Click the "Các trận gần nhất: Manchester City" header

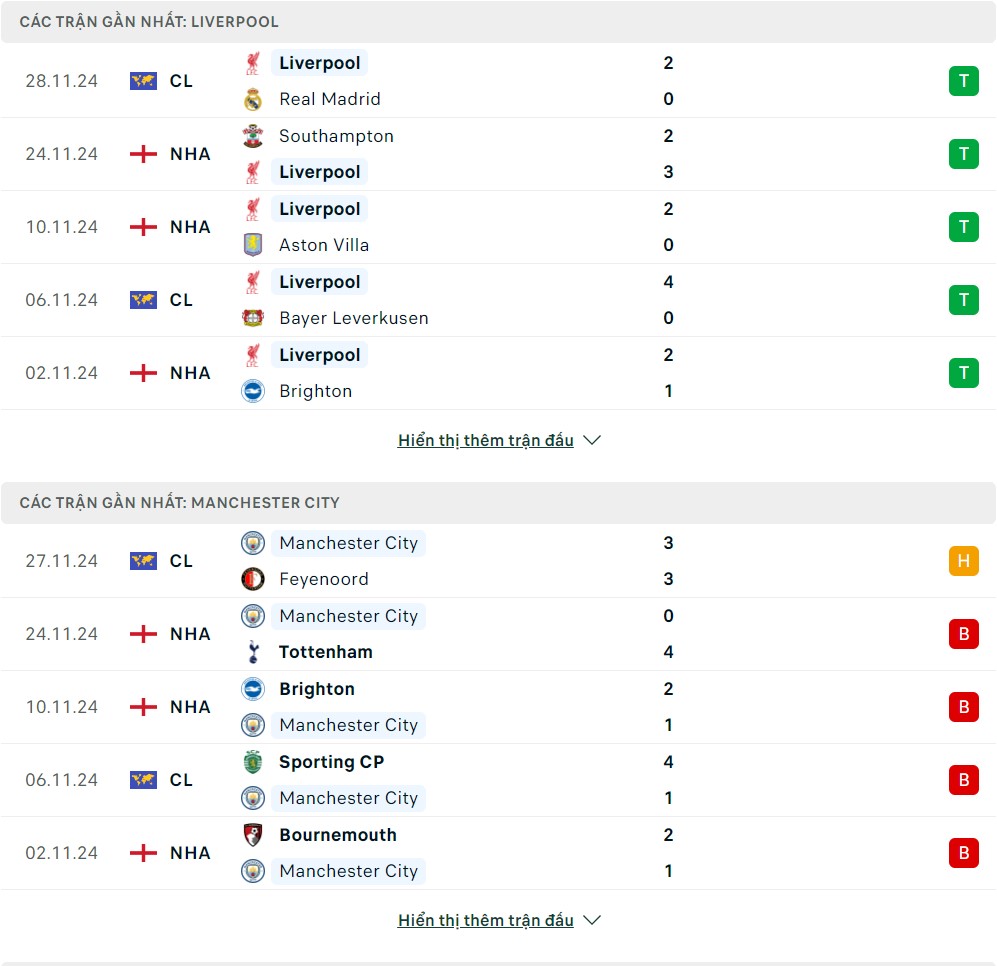[x=180, y=503]
